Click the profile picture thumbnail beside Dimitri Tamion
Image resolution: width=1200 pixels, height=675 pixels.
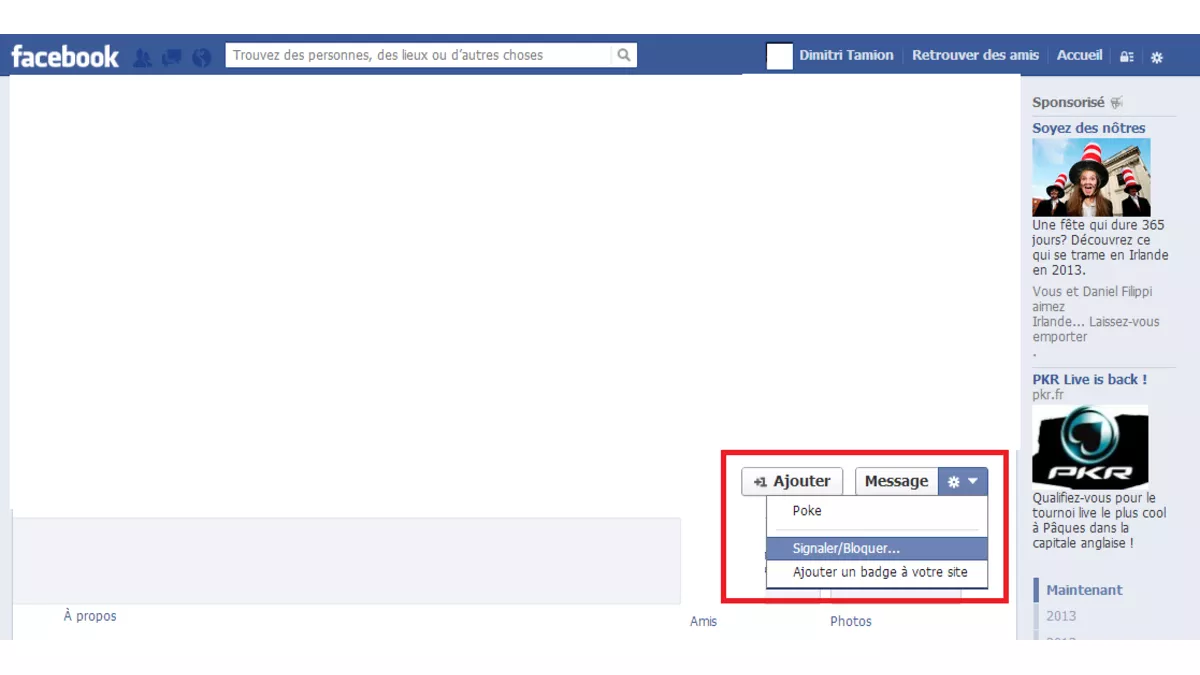pos(779,56)
